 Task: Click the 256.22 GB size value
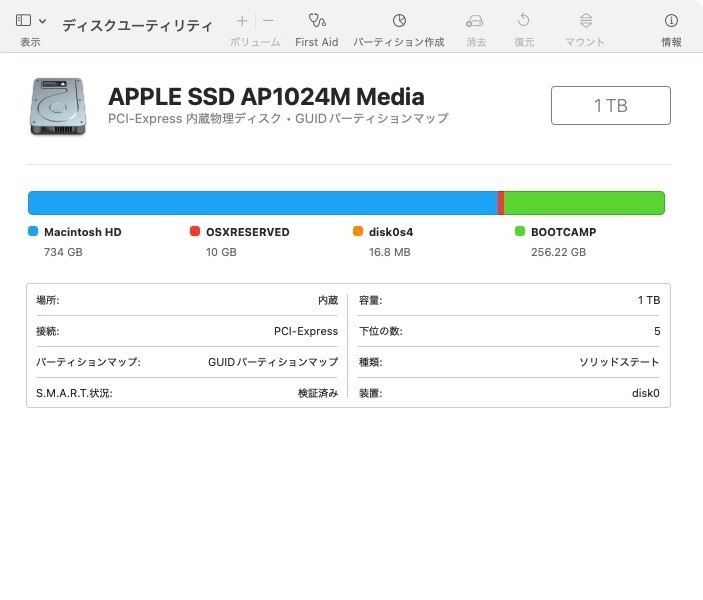(x=559, y=252)
